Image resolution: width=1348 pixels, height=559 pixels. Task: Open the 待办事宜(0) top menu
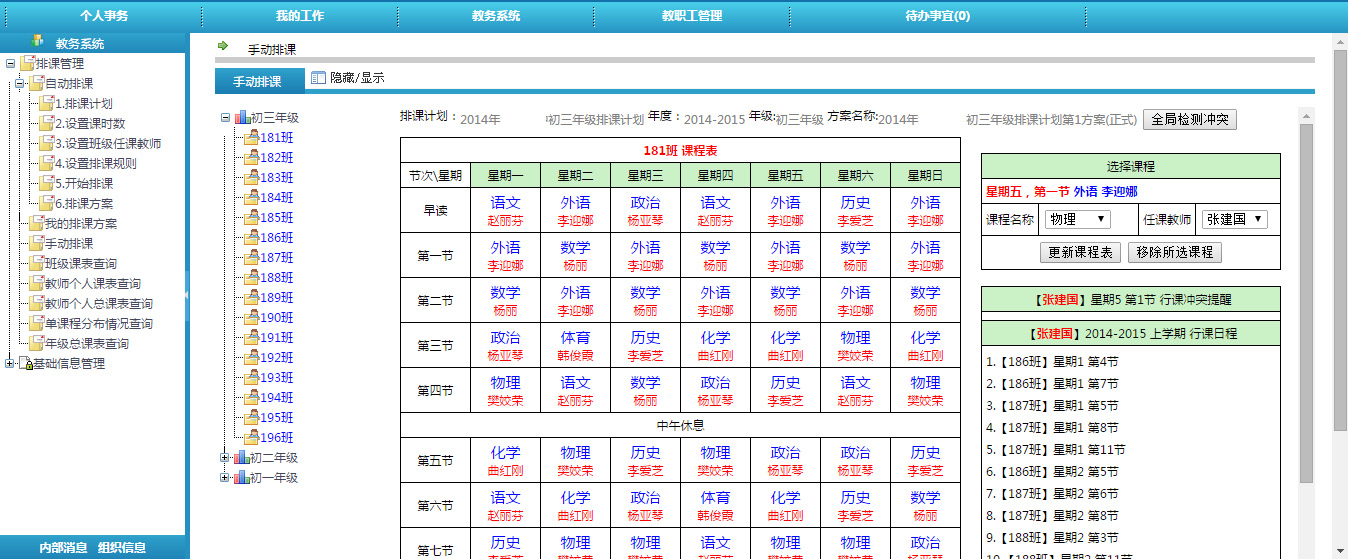coord(937,16)
